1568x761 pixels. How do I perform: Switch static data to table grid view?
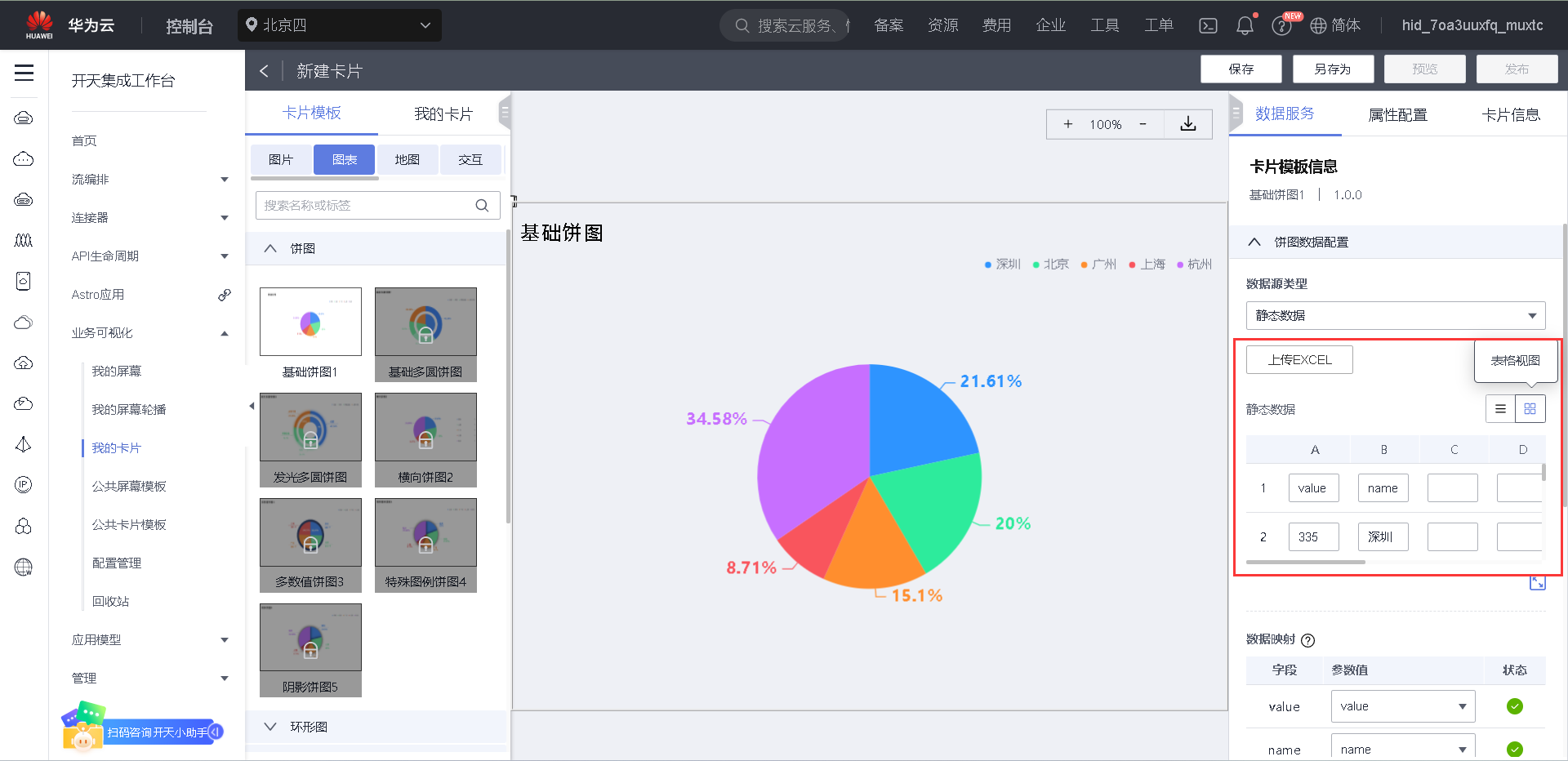point(1530,409)
